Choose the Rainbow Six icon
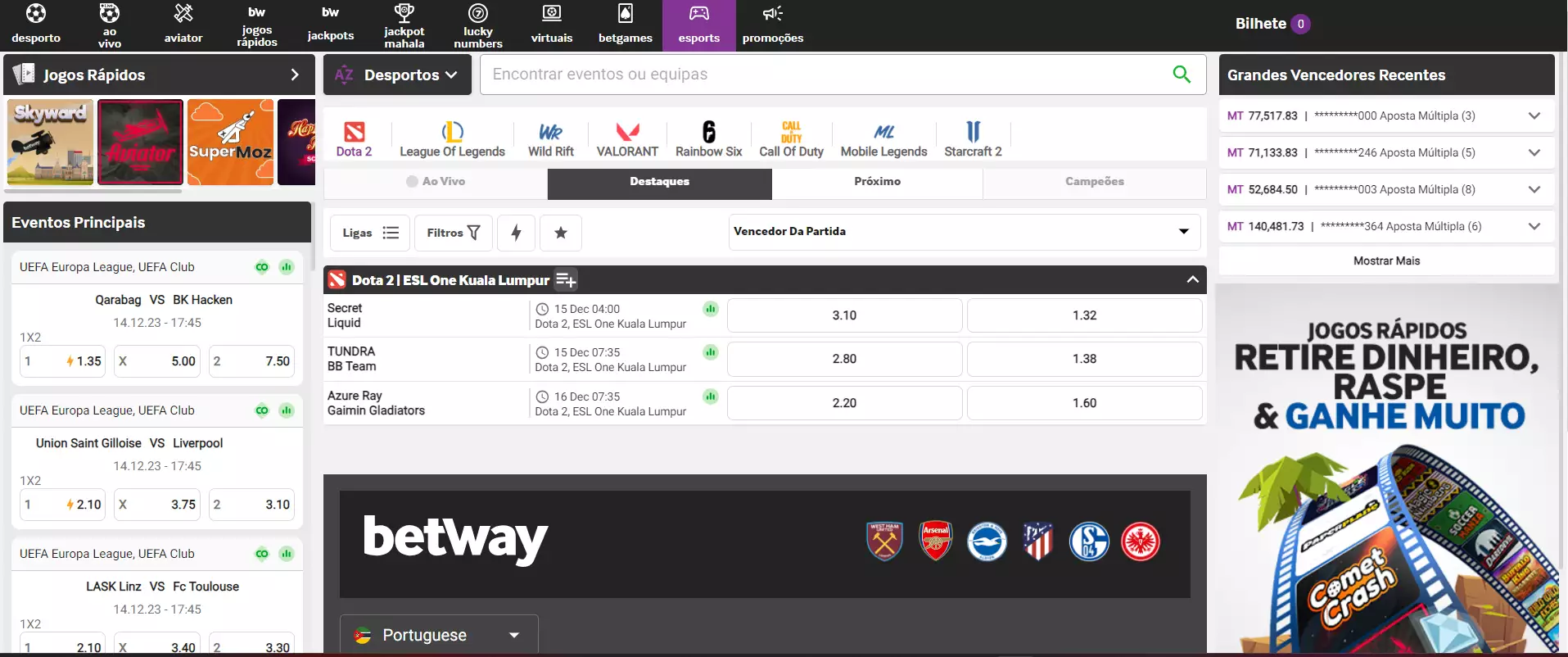The width and height of the screenshot is (1568, 657). pos(708,133)
